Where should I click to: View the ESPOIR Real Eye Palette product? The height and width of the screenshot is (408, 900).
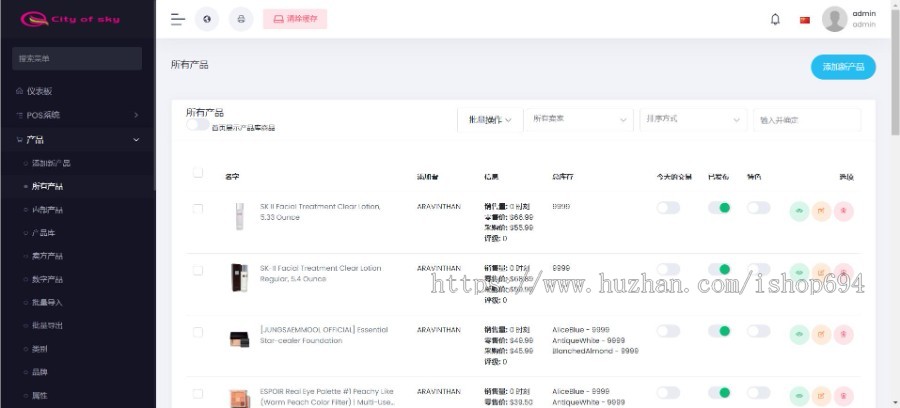(x=799, y=396)
